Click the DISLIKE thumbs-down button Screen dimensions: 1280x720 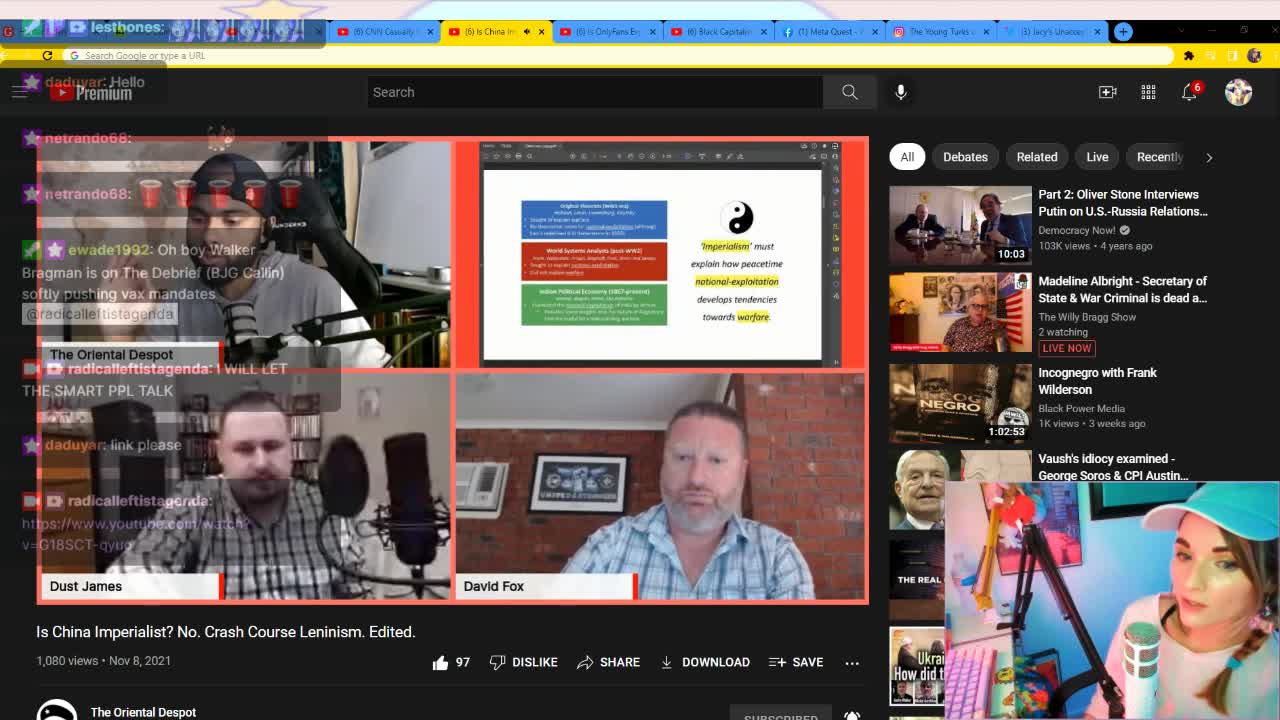tap(523, 662)
